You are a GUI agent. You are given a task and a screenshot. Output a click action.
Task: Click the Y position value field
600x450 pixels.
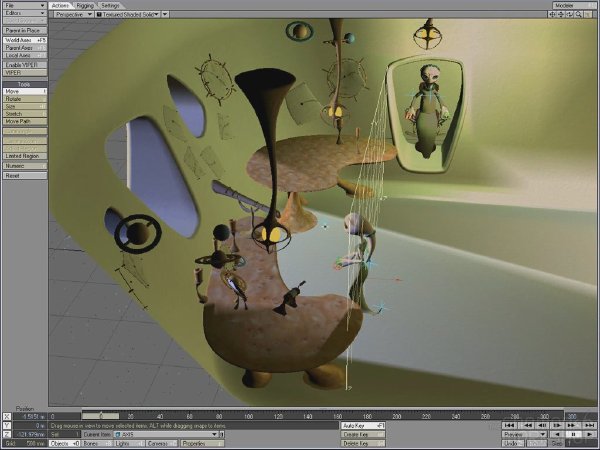point(30,426)
